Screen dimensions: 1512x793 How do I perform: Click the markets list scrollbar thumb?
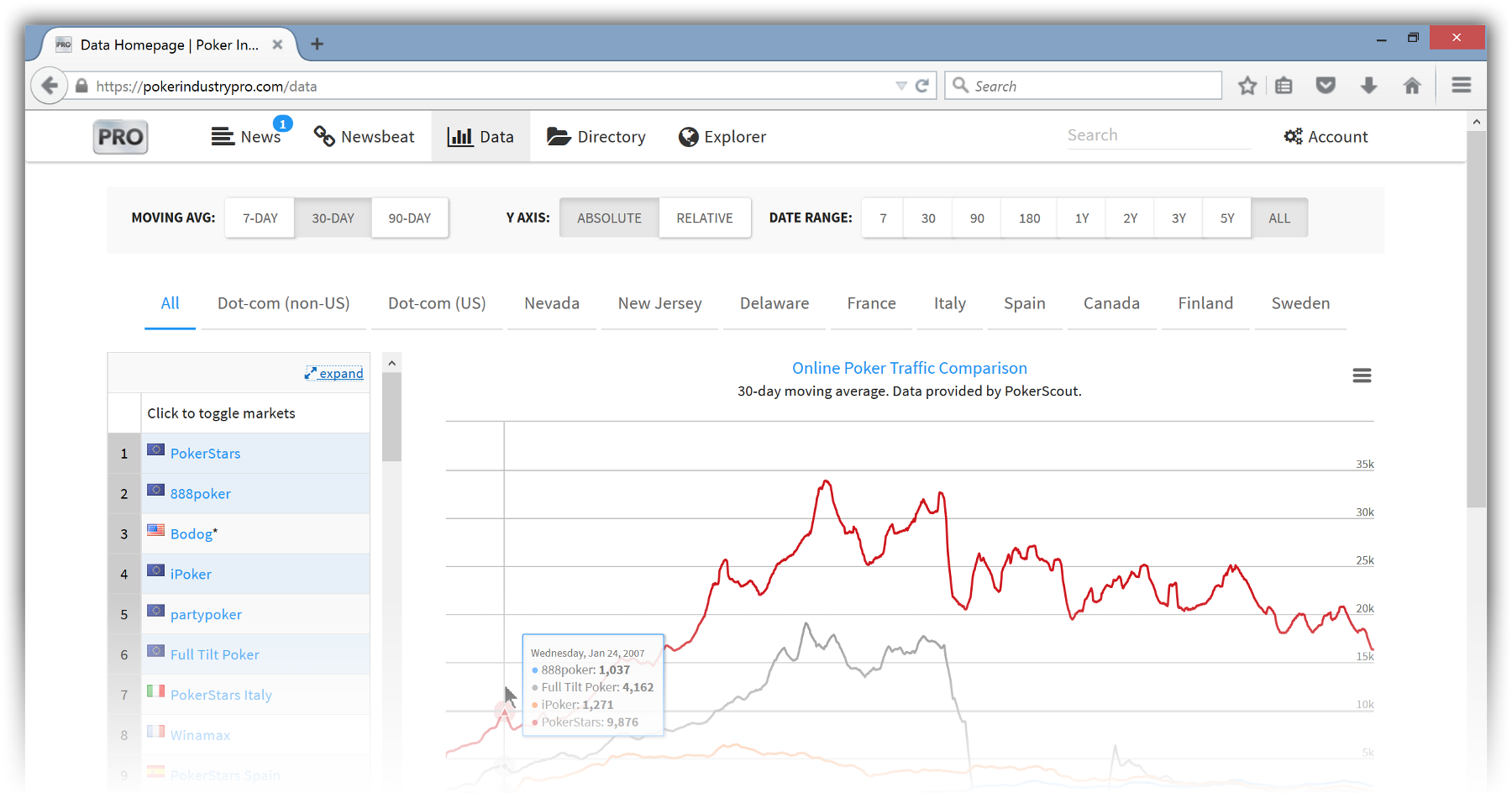tap(391, 418)
